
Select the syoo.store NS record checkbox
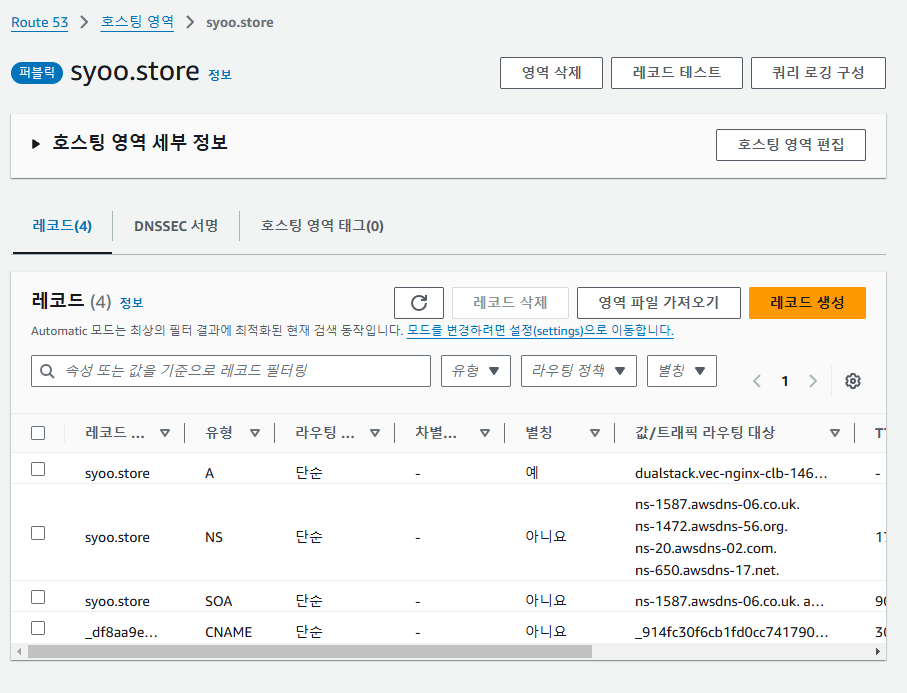coord(38,533)
